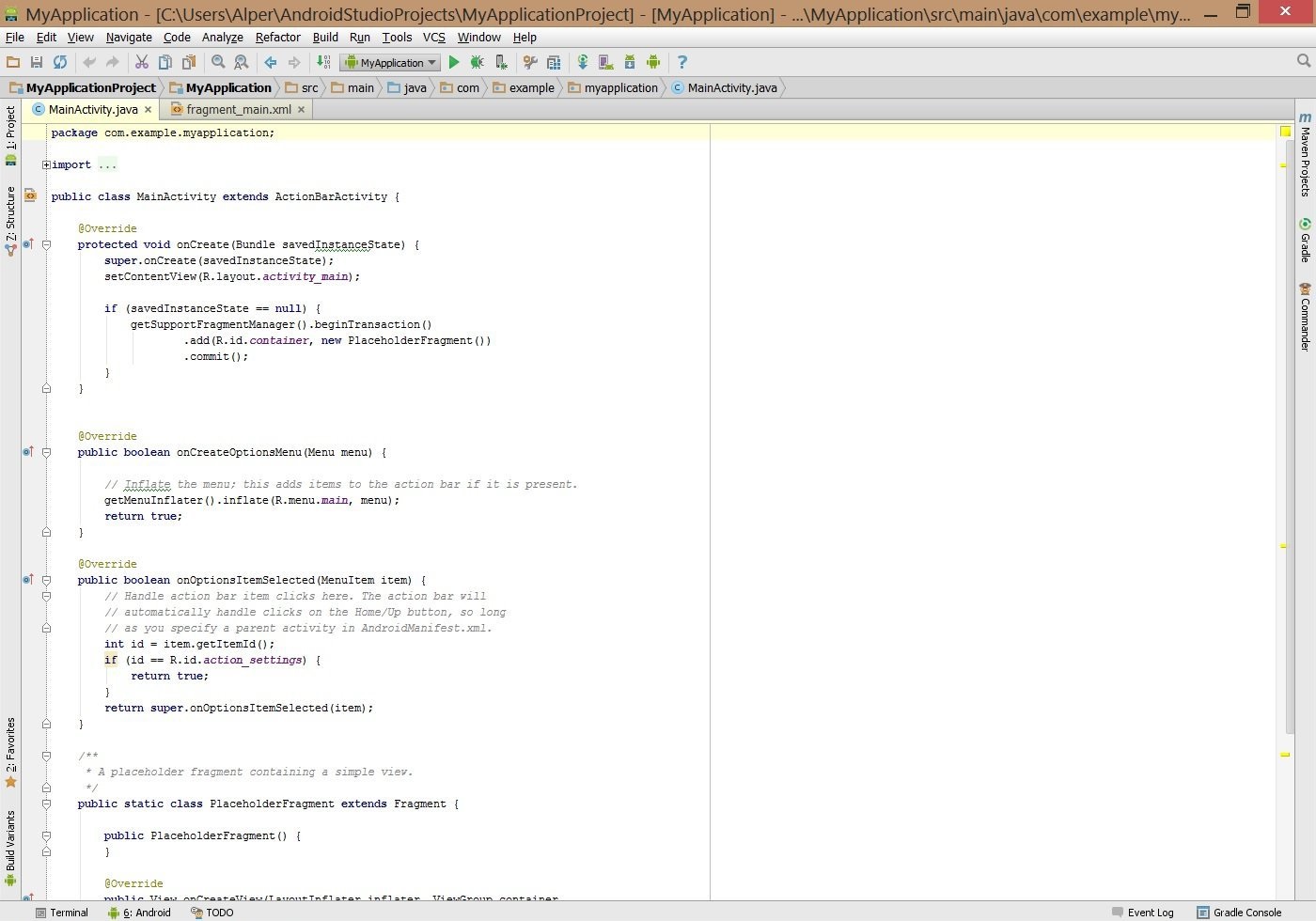The width and height of the screenshot is (1316, 921).
Task: Debug the app using the bug icon
Action: (478, 62)
